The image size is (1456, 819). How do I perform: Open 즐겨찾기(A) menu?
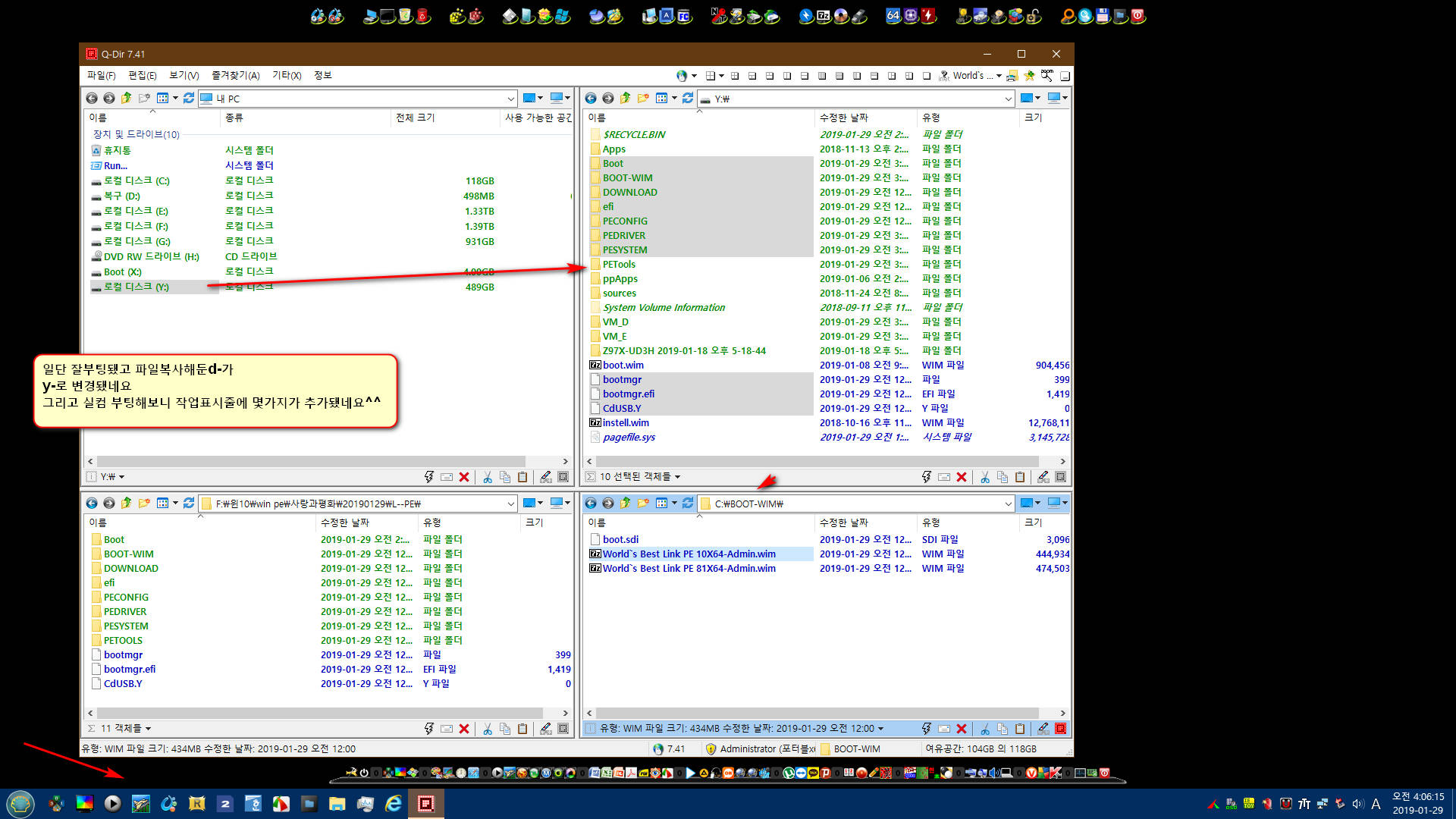[235, 75]
